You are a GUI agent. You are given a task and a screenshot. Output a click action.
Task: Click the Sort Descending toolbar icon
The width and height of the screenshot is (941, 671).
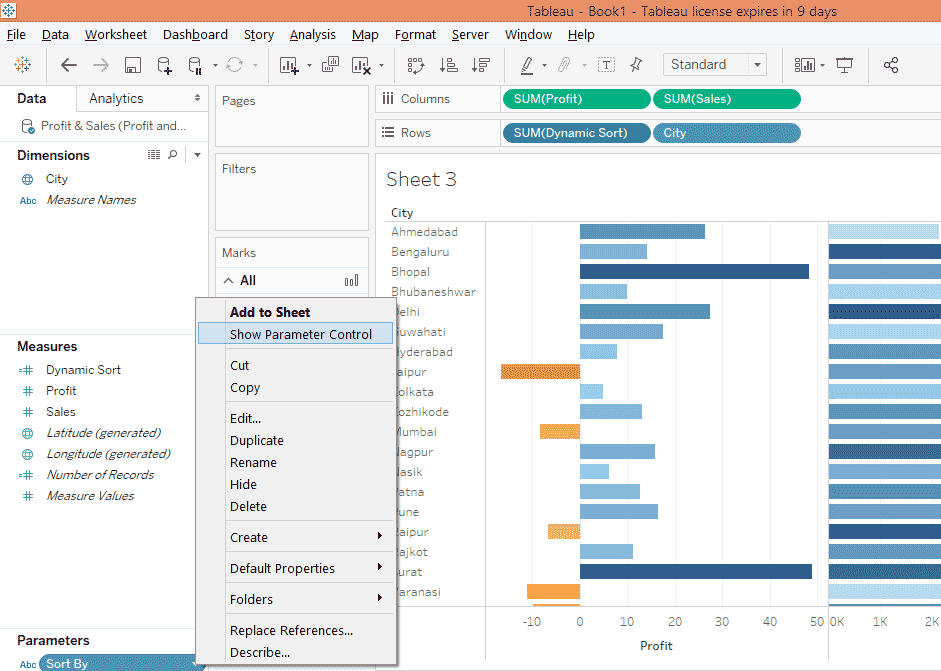(481, 65)
